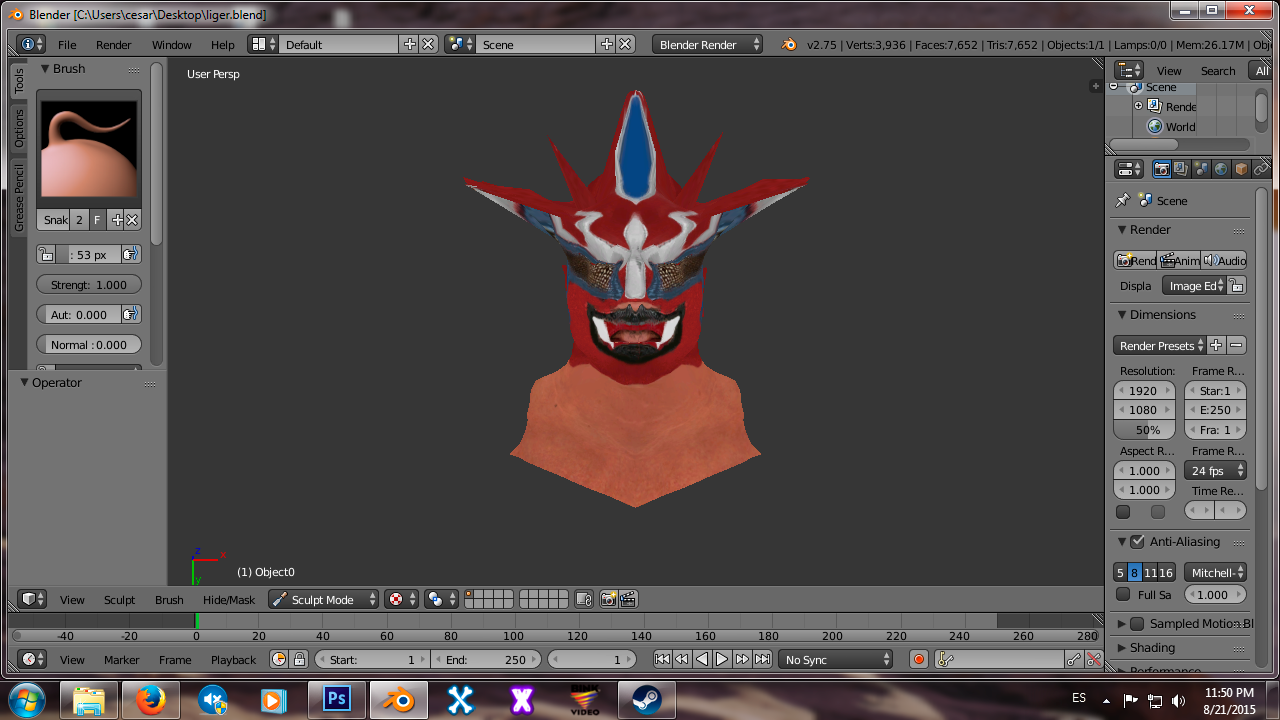Open the Scene properties tab
The height and width of the screenshot is (720, 1280).
coord(1201,169)
